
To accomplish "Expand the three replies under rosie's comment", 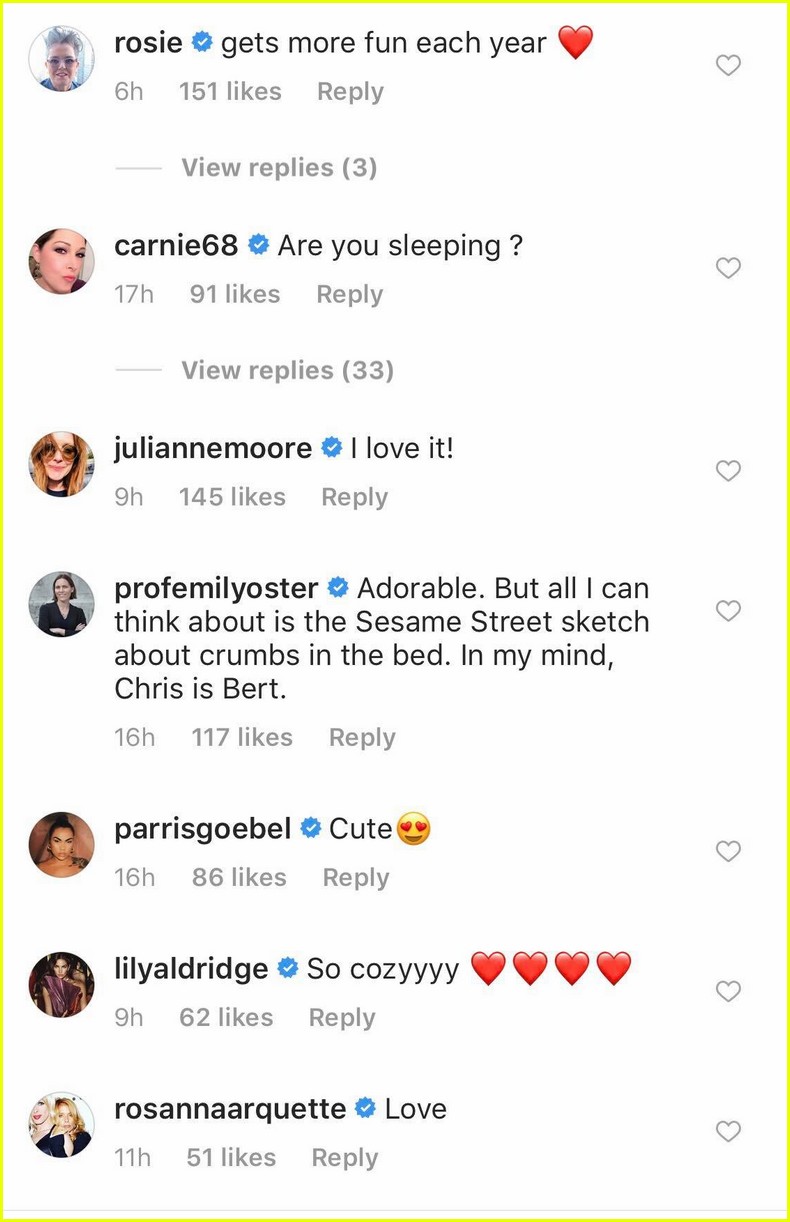I will point(279,167).
